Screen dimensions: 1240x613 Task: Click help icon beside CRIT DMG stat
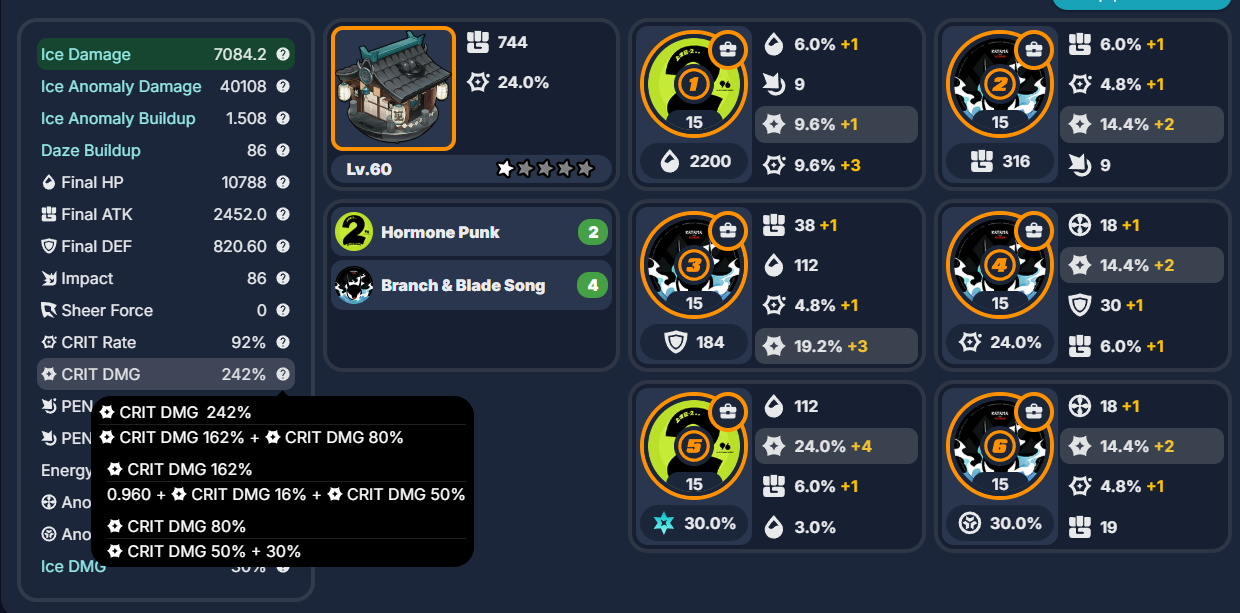(283, 375)
